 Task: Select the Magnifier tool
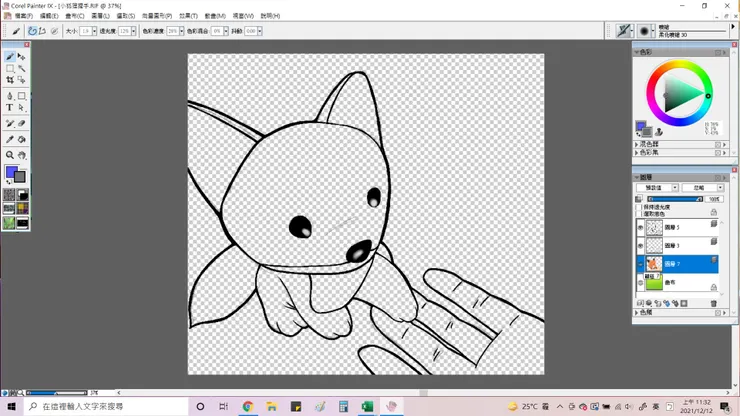pos(10,155)
